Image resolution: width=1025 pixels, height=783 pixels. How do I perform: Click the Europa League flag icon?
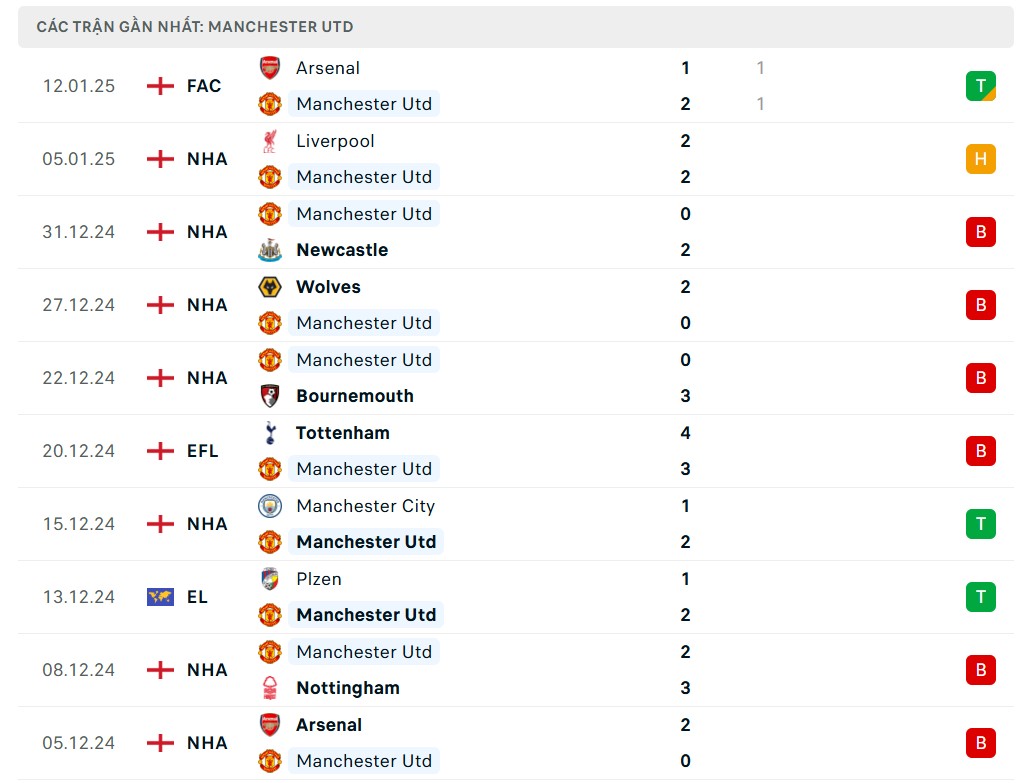pos(160,597)
